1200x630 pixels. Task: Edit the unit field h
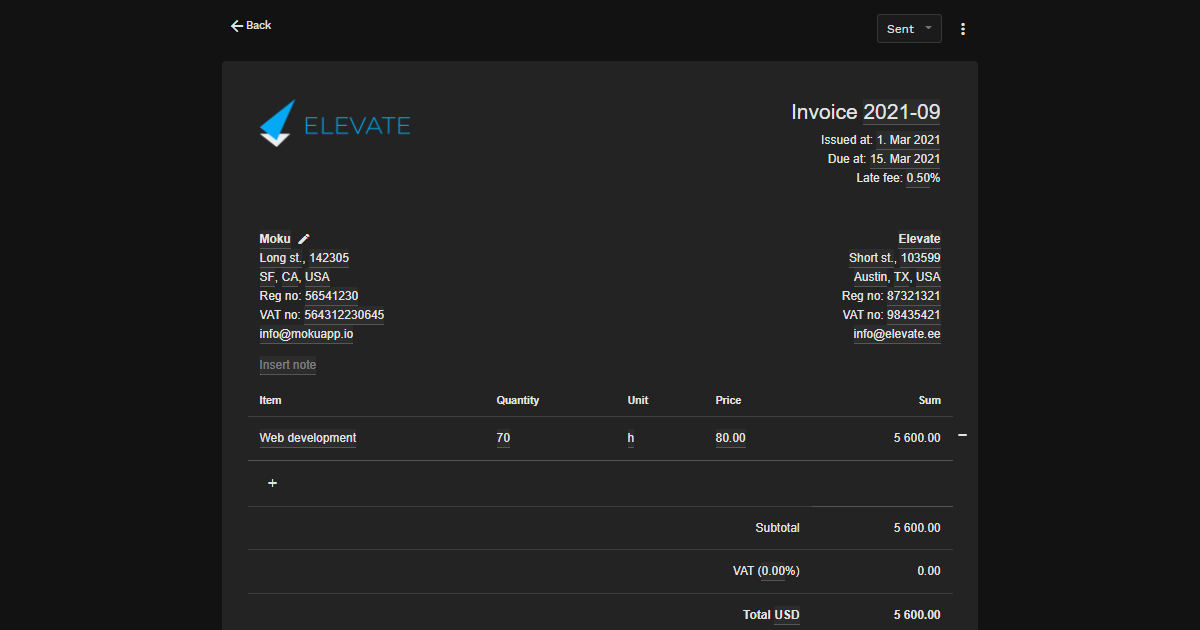[x=631, y=438]
